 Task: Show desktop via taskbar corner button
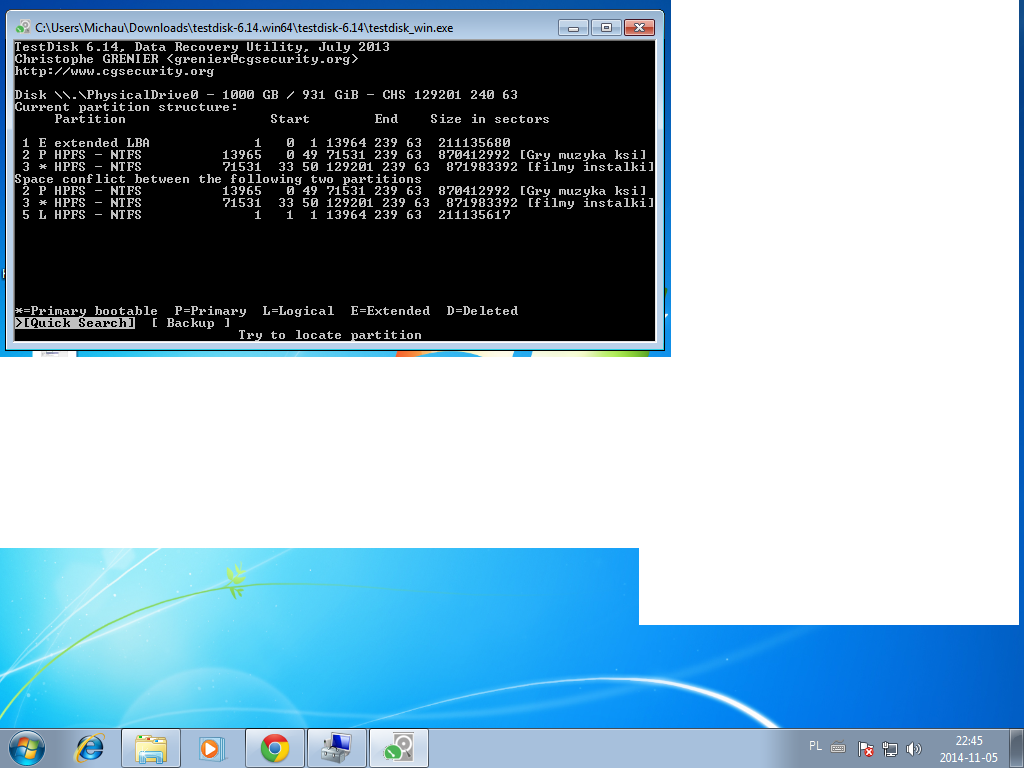[x=1019, y=748]
